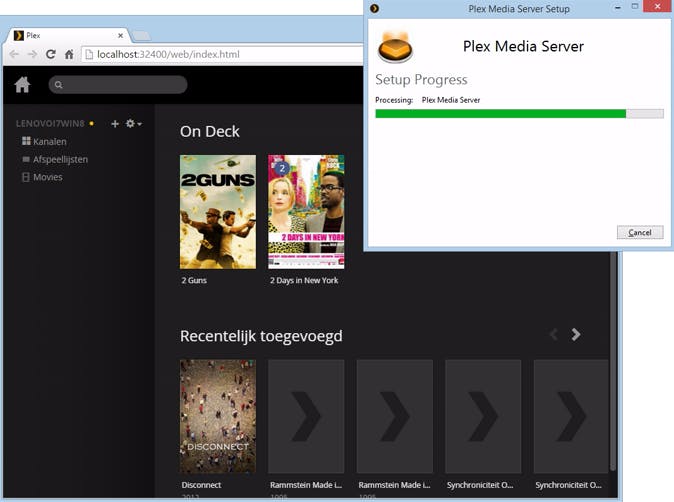The image size is (674, 502).
Task: Cancel the Plex Media Server setup
Action: click(x=640, y=233)
